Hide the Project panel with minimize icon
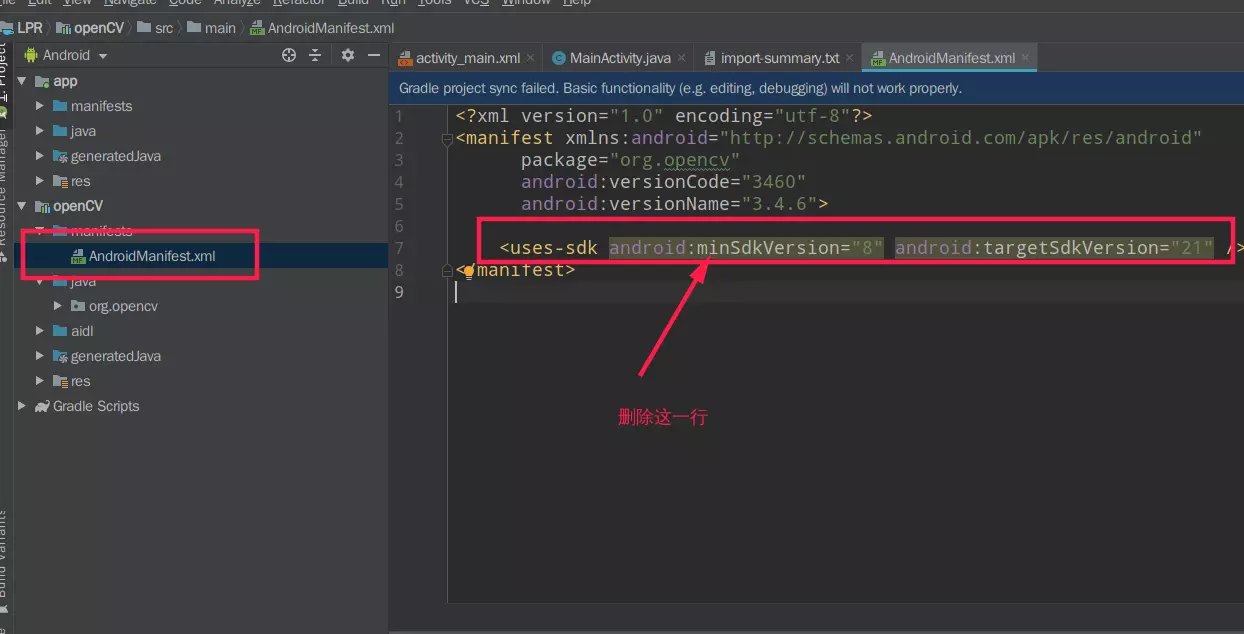Image resolution: width=1244 pixels, height=634 pixels. click(374, 55)
